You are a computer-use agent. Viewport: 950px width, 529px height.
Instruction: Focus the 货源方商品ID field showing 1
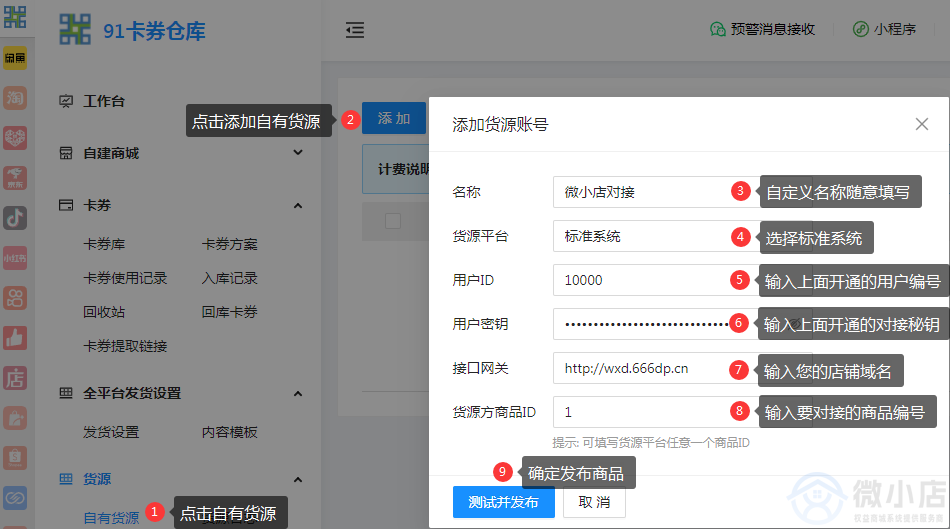tap(682, 412)
